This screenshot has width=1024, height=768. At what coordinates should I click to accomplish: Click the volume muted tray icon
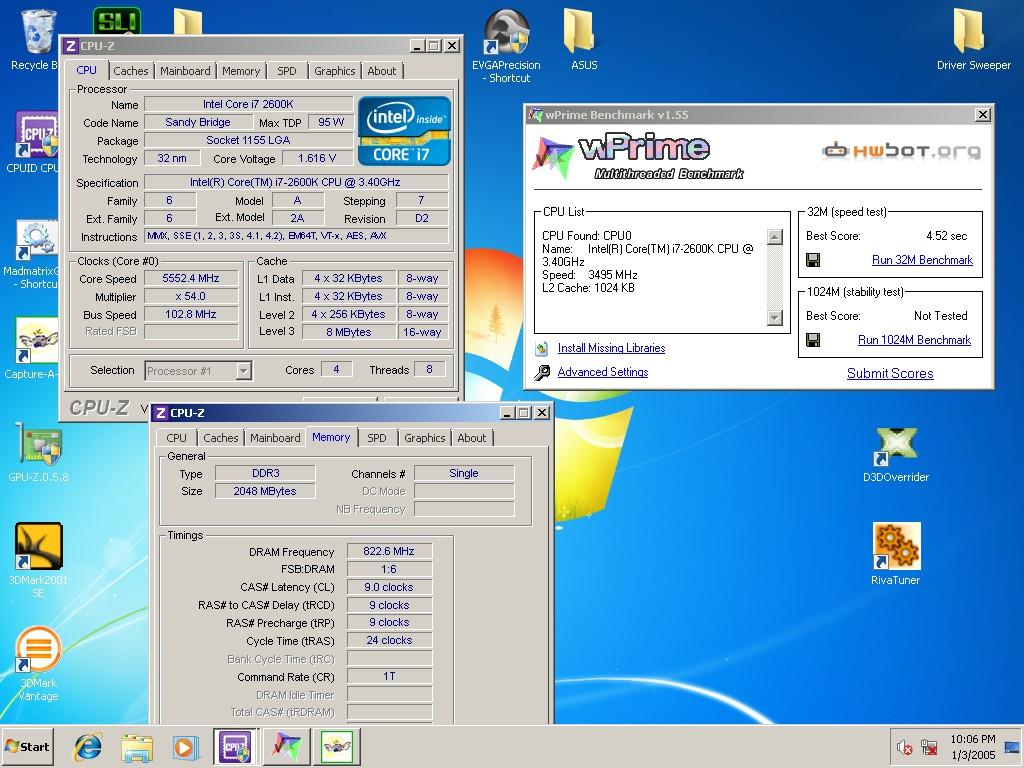[x=904, y=746]
